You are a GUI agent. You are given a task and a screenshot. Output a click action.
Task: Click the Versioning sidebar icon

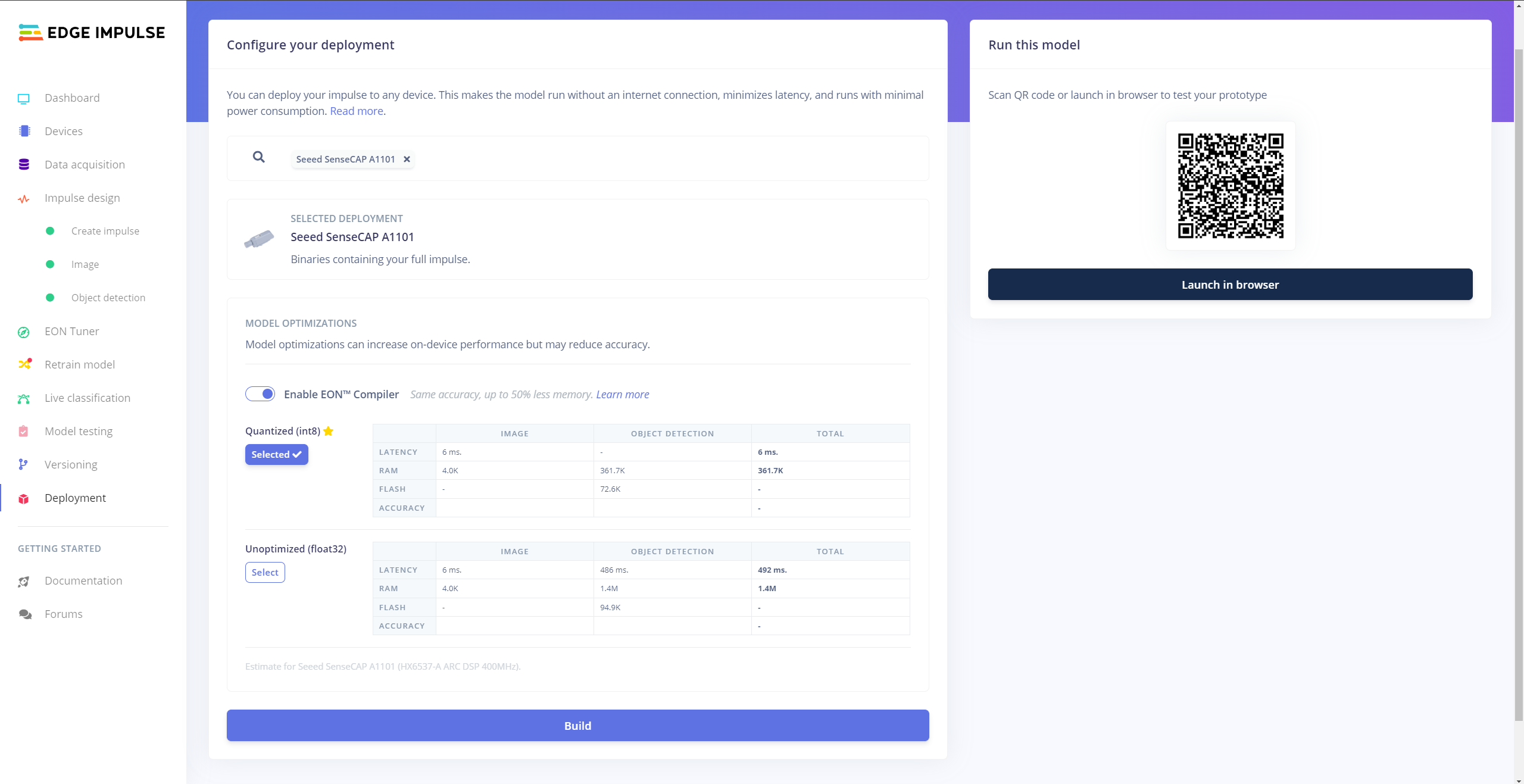coord(24,463)
